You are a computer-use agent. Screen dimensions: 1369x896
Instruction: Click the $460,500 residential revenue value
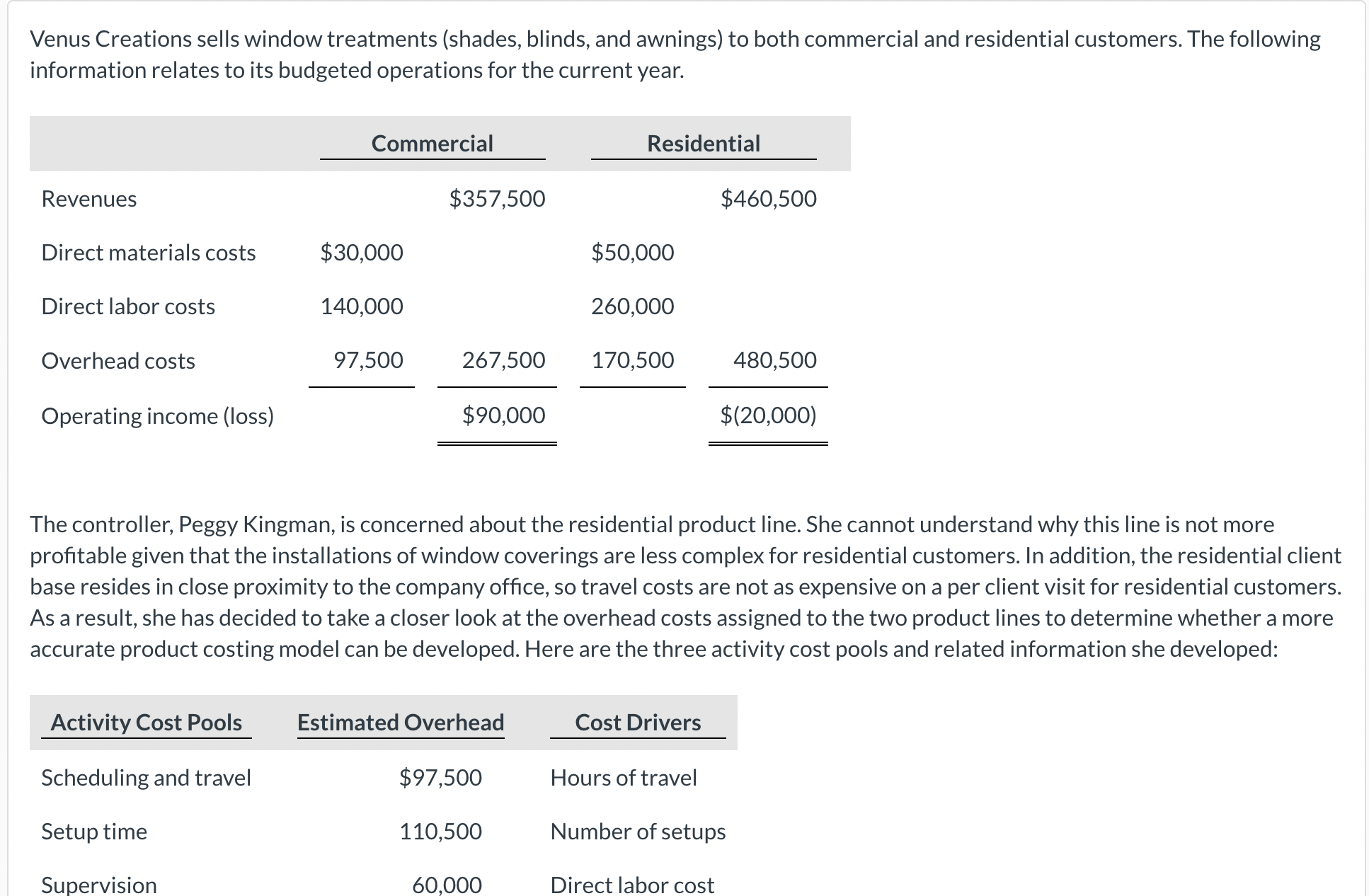768,199
